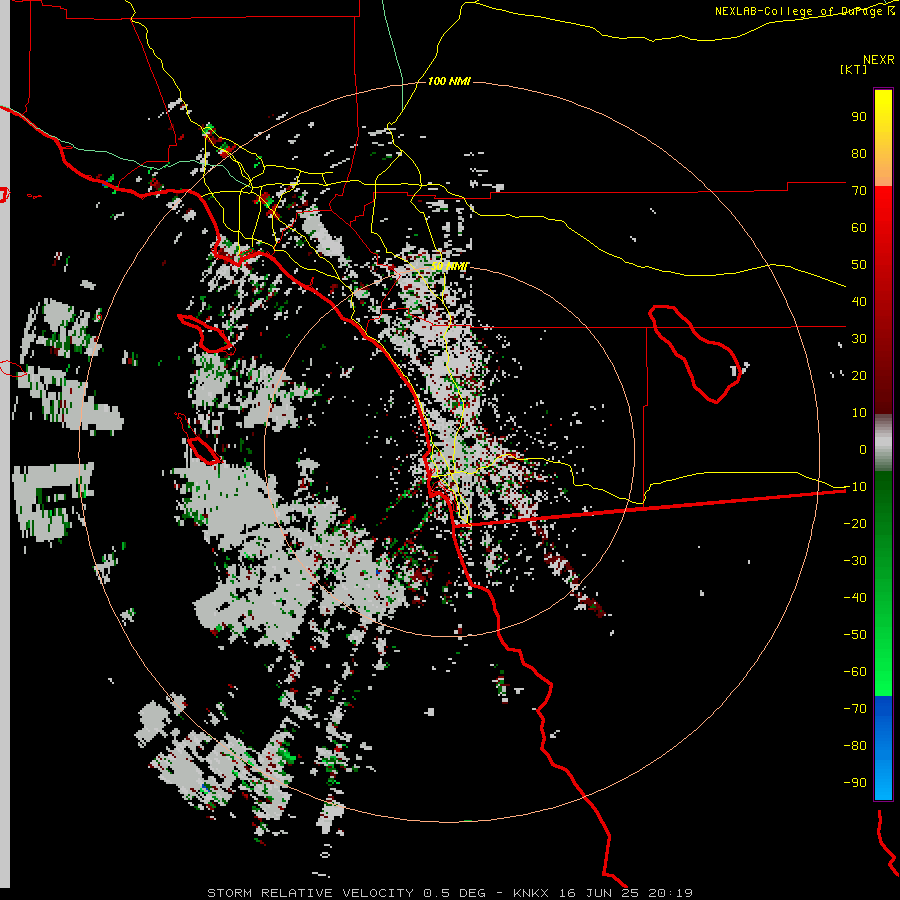The image size is (900, 900).
Task: Click the 10 value on the velocity scale
Action: click(859, 413)
